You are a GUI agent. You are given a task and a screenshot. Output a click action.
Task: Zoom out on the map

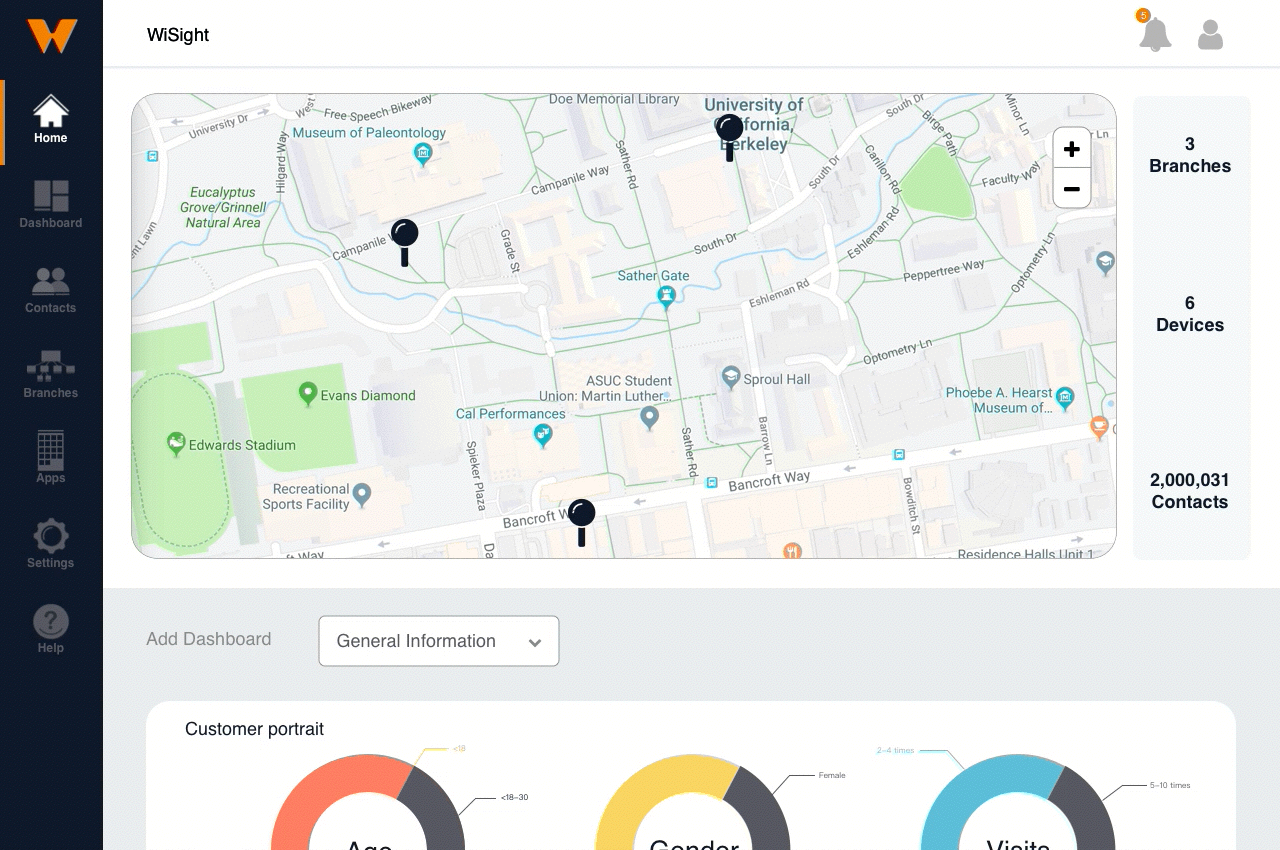[x=1072, y=188]
